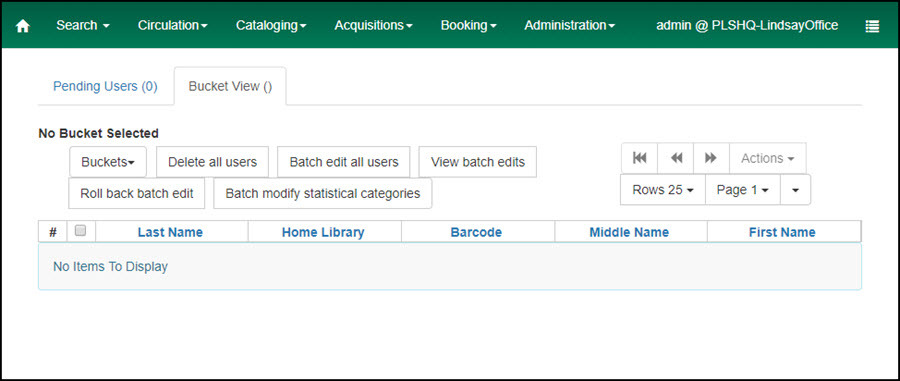
Task: Open the Circulation menu
Action: pyautogui.click(x=173, y=26)
